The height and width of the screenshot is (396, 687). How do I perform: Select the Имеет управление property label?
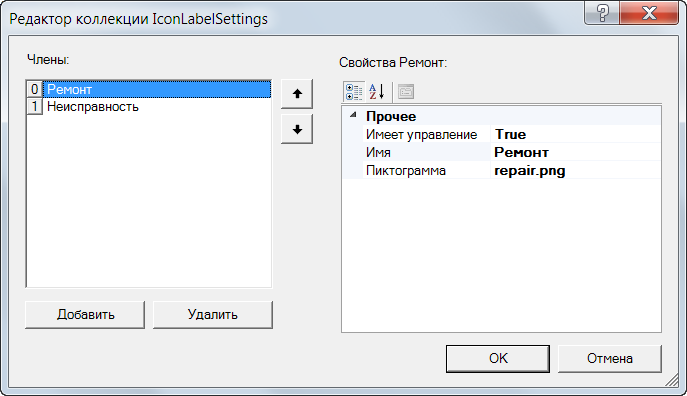tap(421, 134)
